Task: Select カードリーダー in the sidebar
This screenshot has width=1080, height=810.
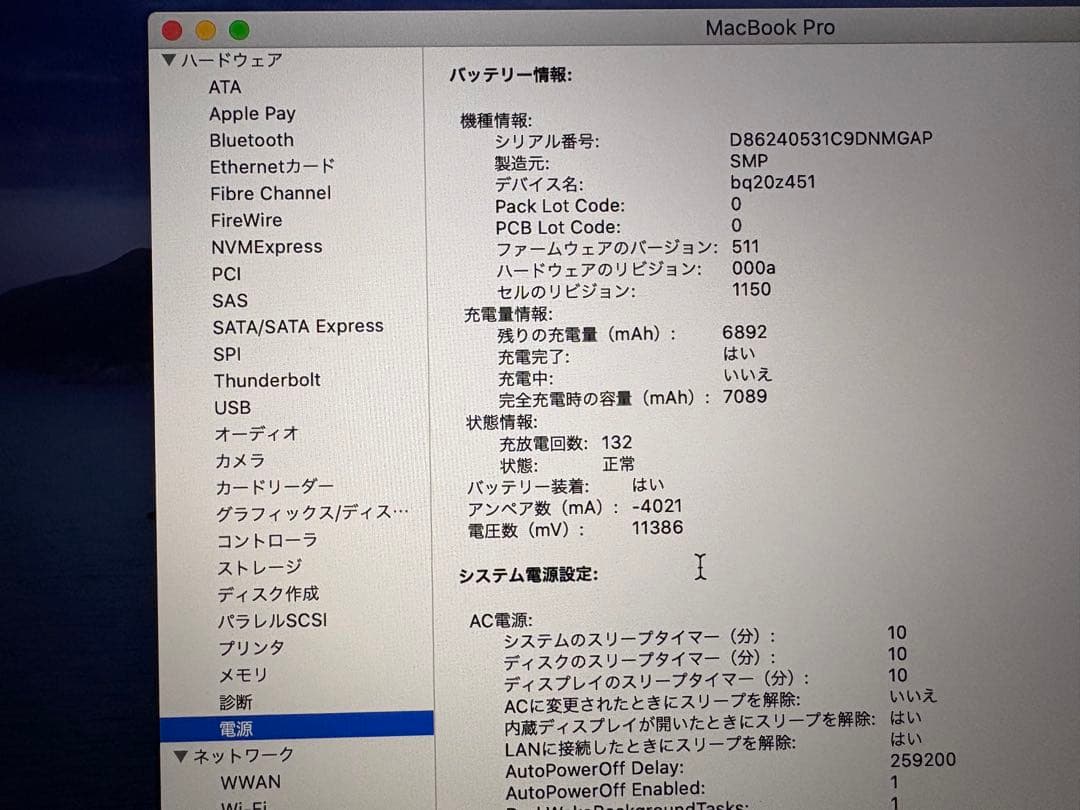Action: pyautogui.click(x=275, y=488)
